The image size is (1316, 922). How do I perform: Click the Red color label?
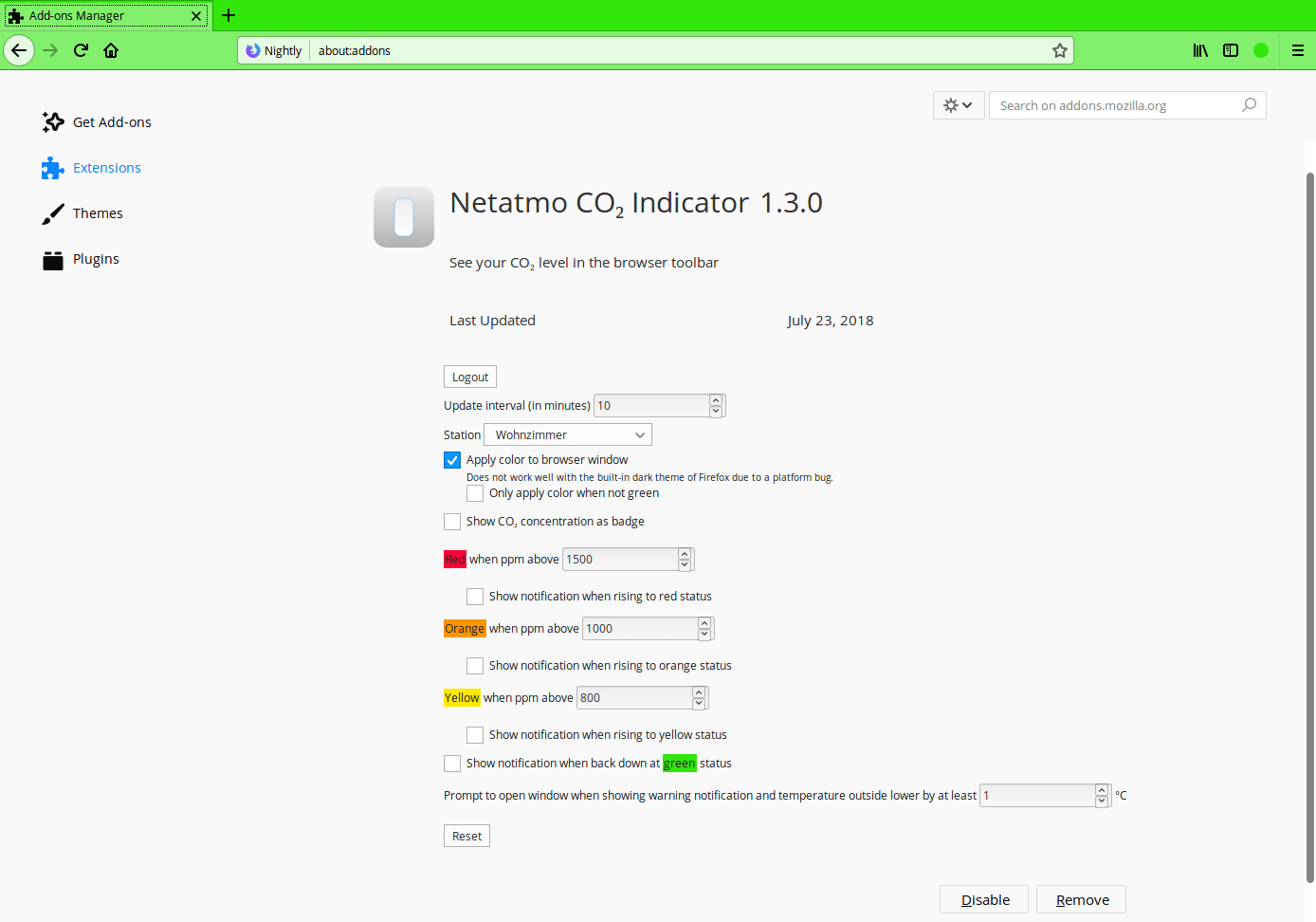(455, 560)
